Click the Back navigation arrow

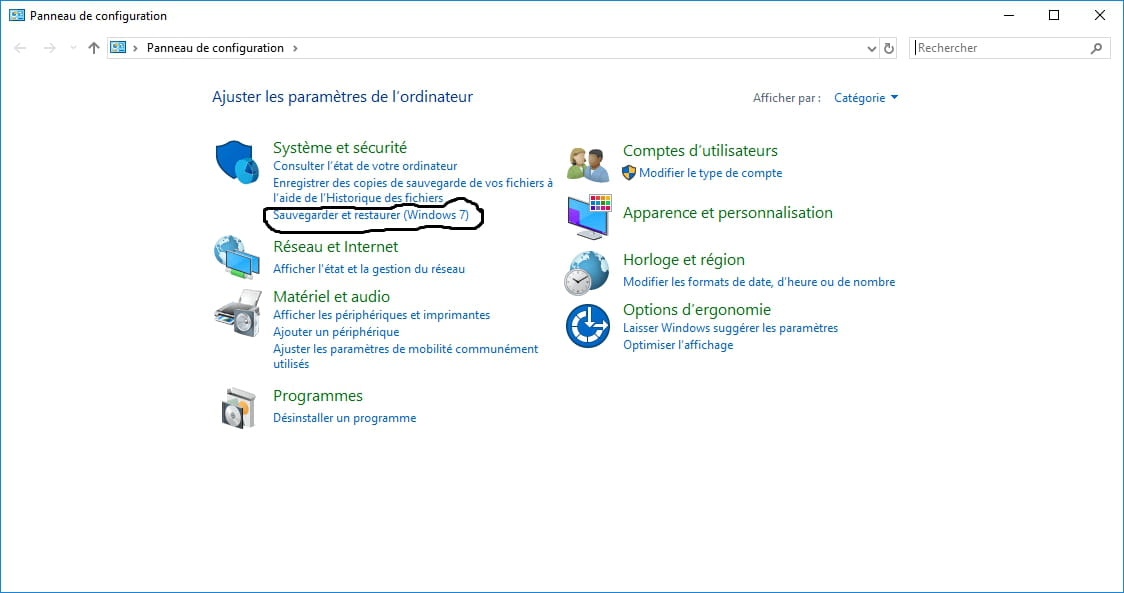pyautogui.click(x=20, y=48)
